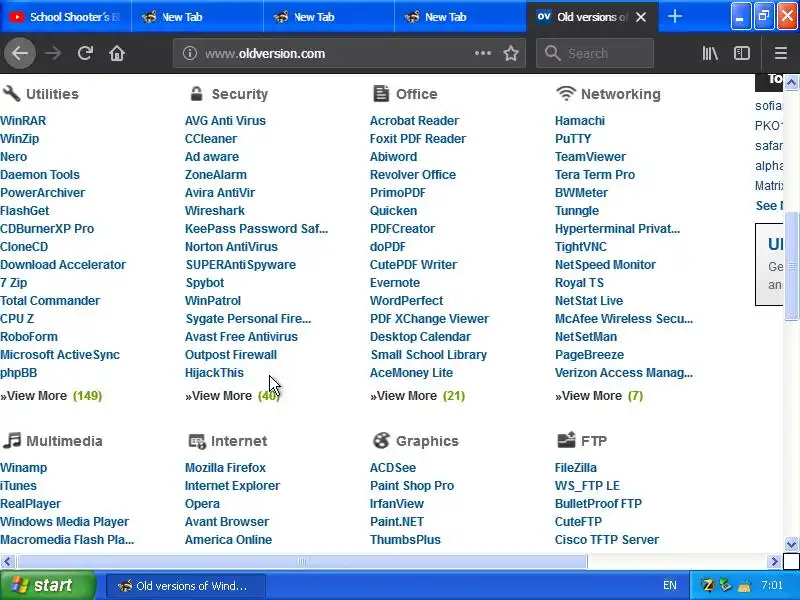Click the FTP category icon
800x600 pixels.
pyautogui.click(x=566, y=439)
